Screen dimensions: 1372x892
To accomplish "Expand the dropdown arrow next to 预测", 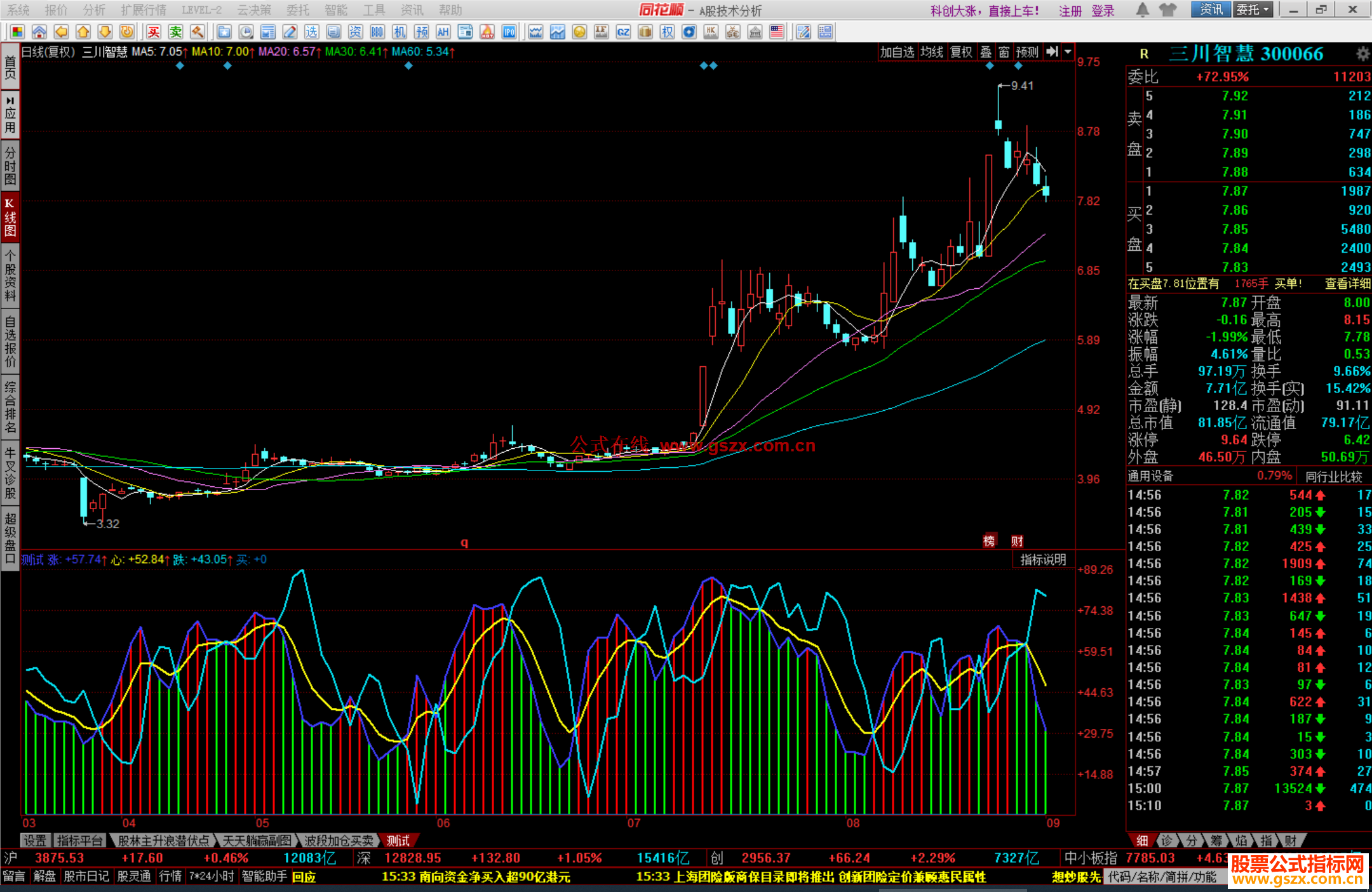I will tap(1068, 52).
